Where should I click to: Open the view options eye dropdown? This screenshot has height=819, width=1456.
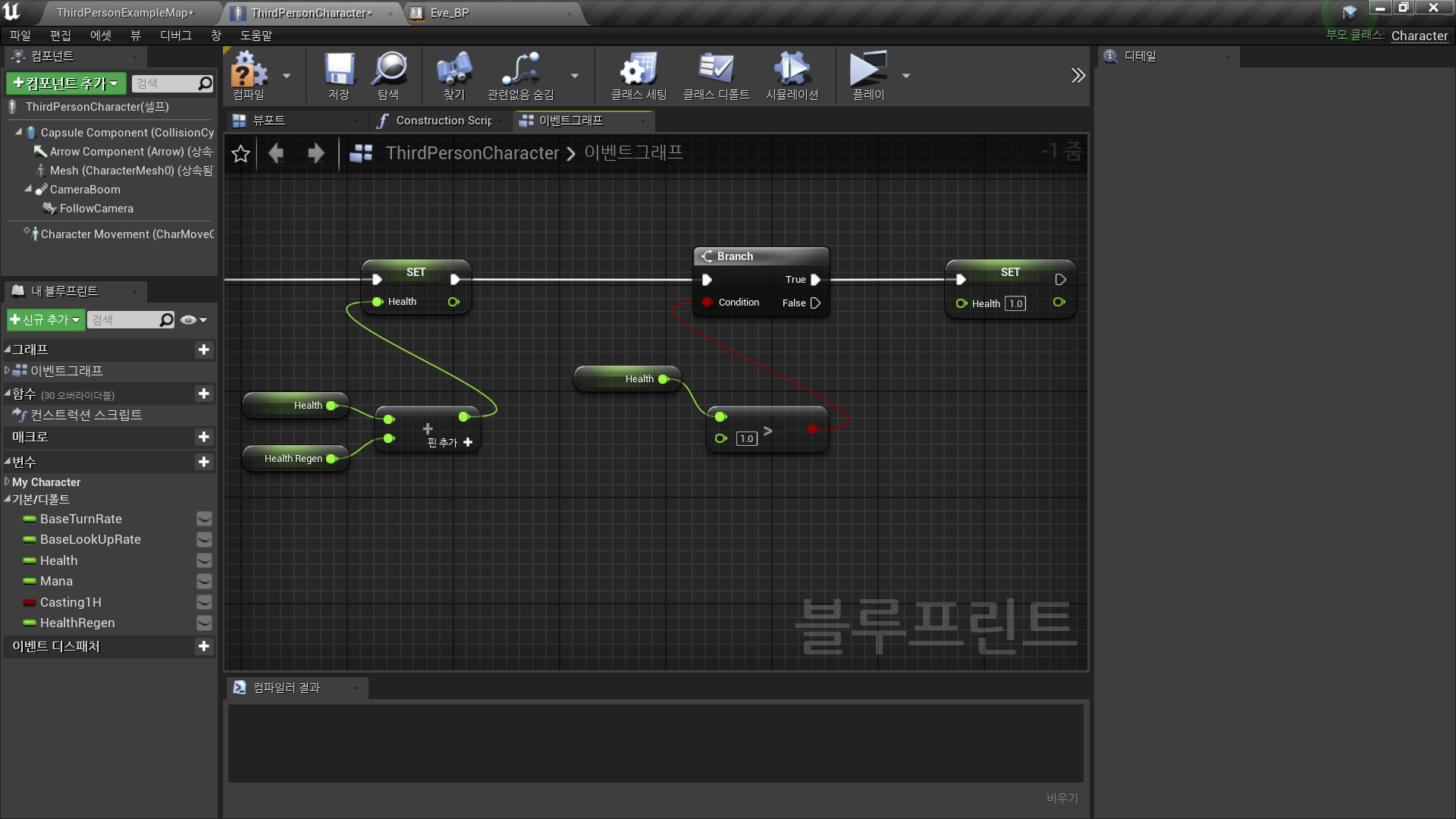[193, 320]
